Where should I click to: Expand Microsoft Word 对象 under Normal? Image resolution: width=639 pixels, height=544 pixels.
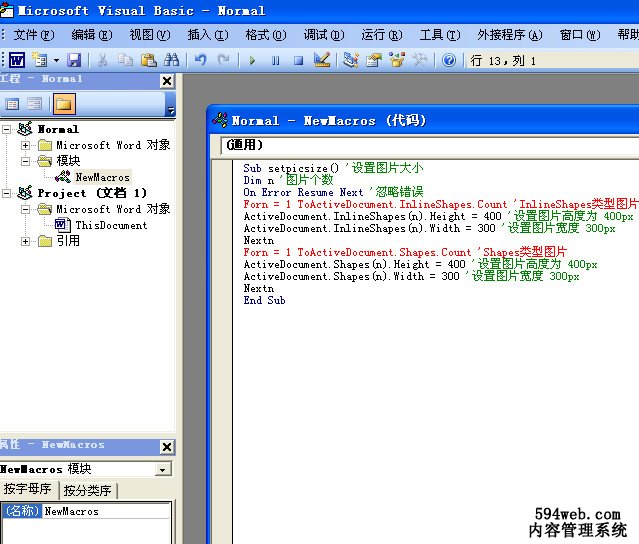(25, 145)
